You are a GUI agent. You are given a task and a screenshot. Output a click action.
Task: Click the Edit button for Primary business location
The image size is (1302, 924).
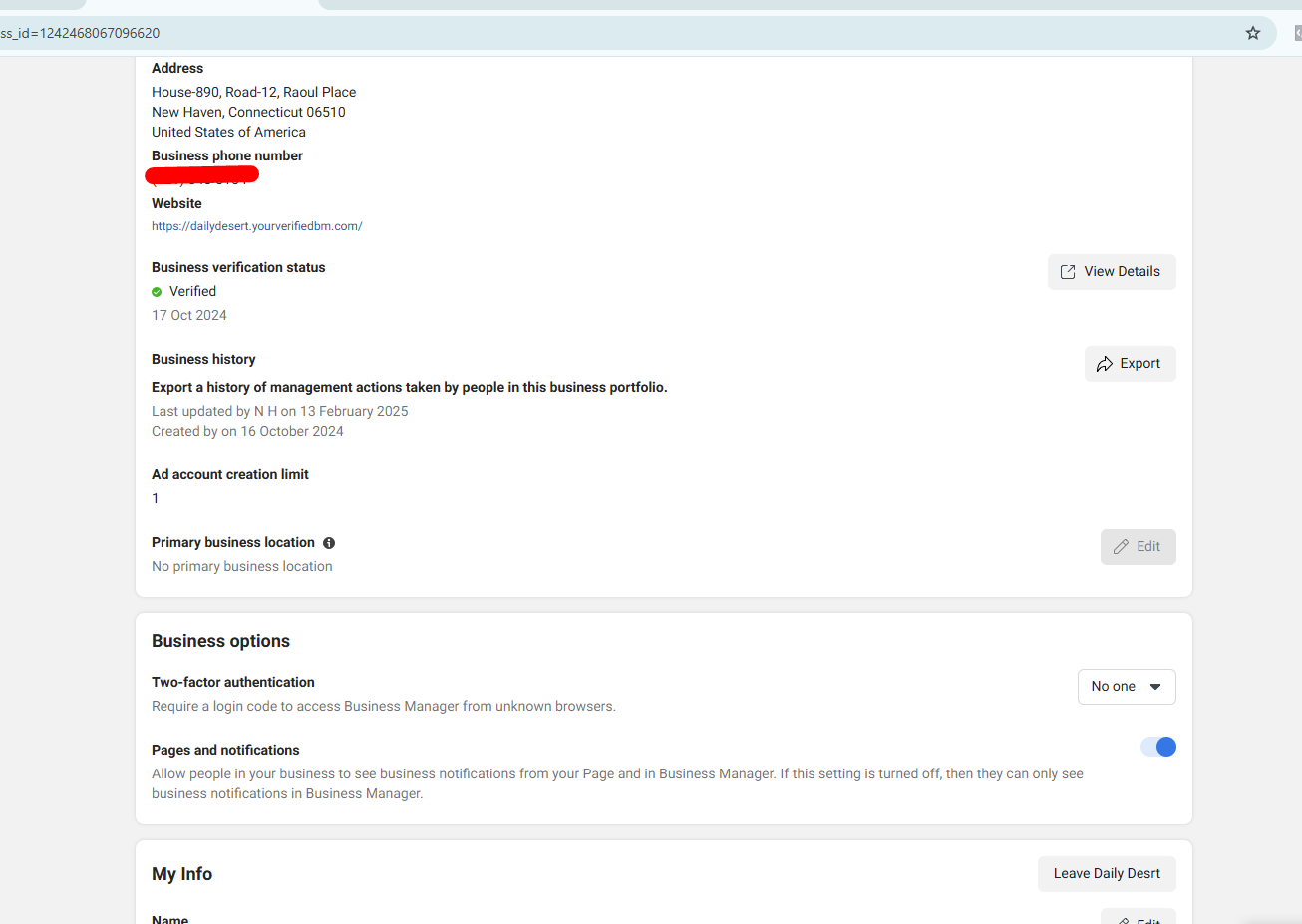pyautogui.click(x=1138, y=547)
